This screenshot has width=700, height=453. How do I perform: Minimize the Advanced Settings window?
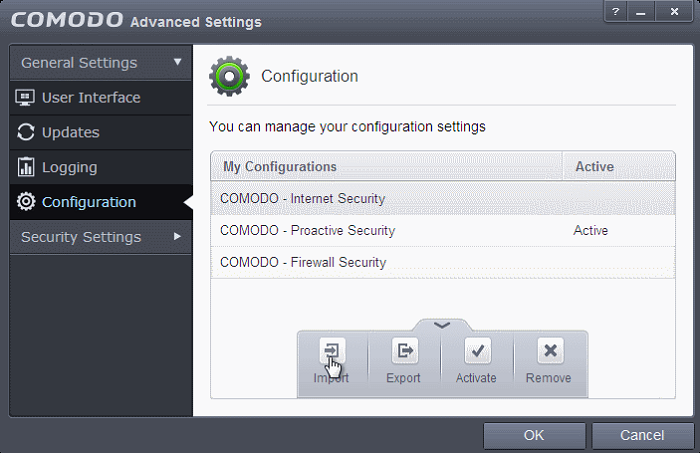point(641,12)
